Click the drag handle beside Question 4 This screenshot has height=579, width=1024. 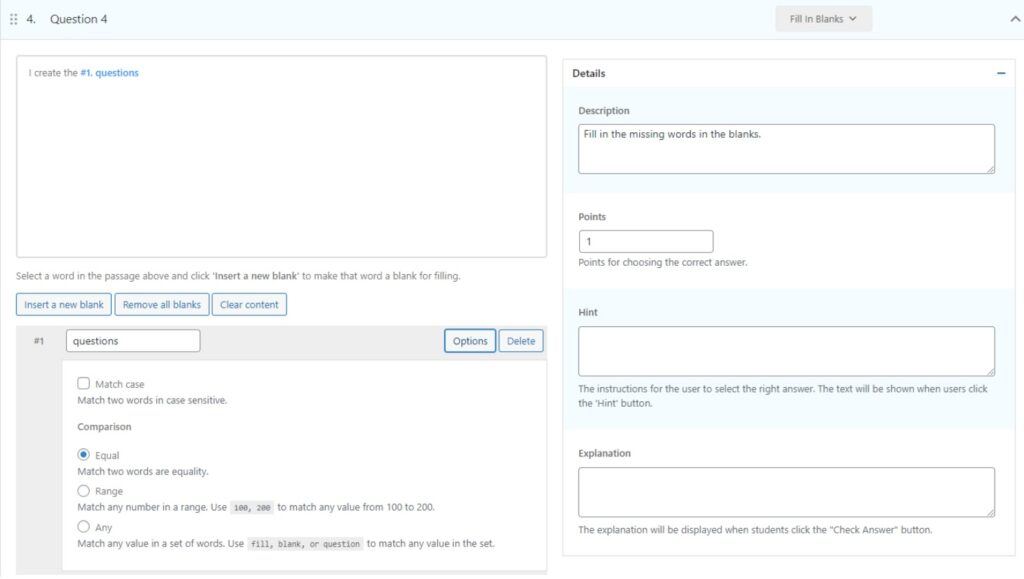[x=14, y=19]
